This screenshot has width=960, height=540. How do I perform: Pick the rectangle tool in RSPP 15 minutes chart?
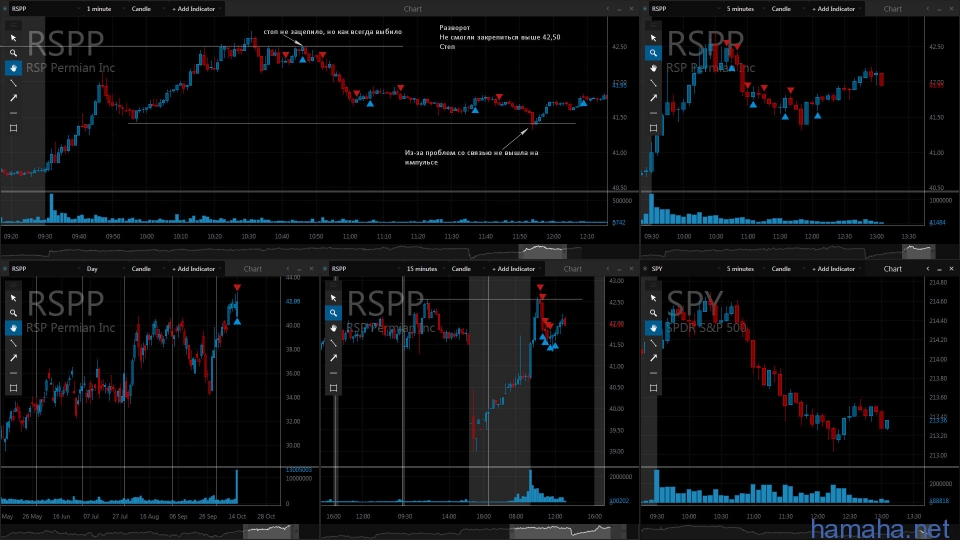[x=333, y=388]
